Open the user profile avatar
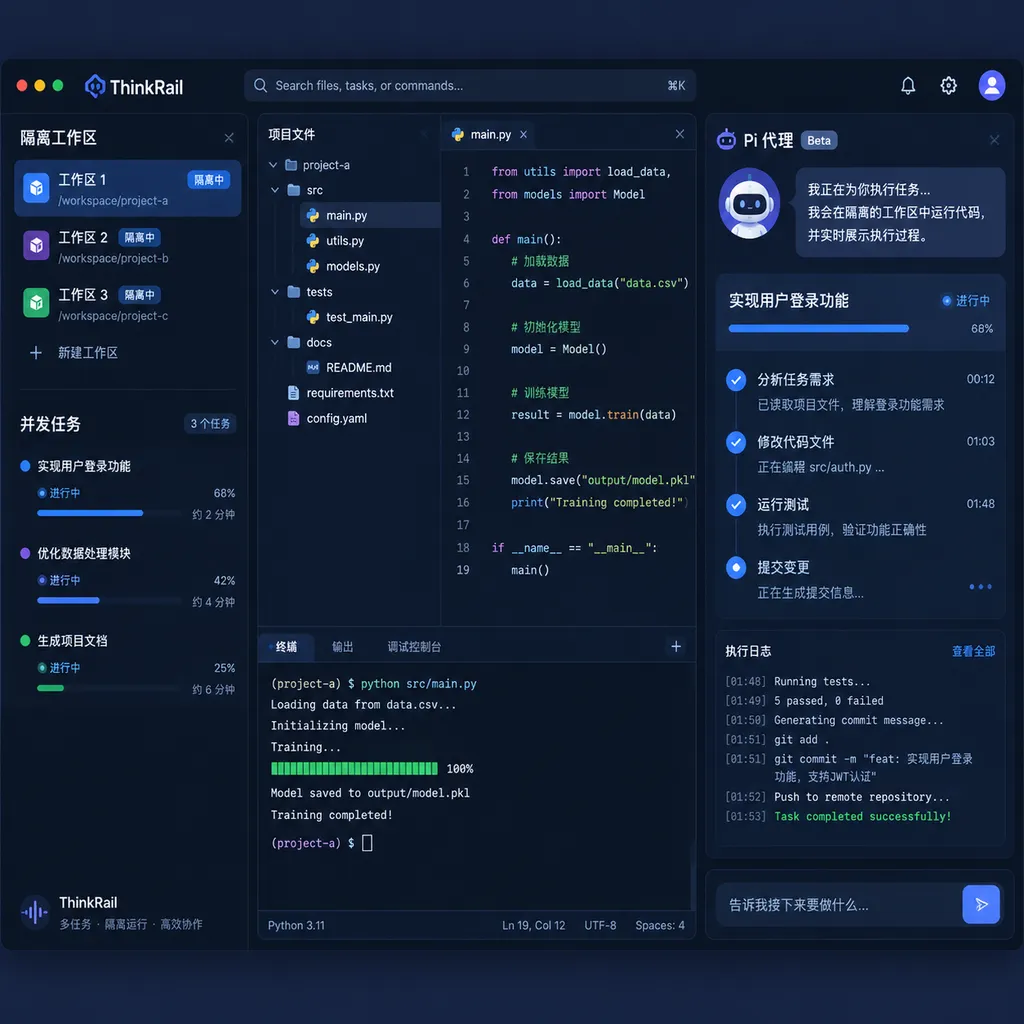 click(991, 86)
